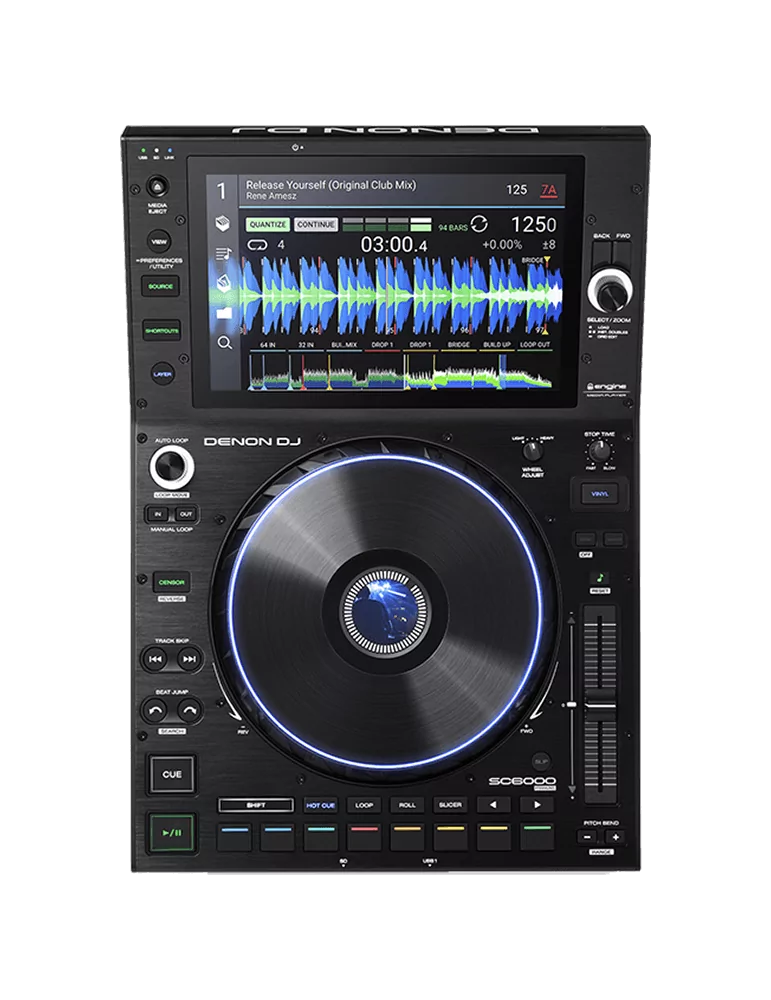The width and height of the screenshot is (771, 1000).
Task: Tap the 7A key indicator
Action: tap(548, 190)
